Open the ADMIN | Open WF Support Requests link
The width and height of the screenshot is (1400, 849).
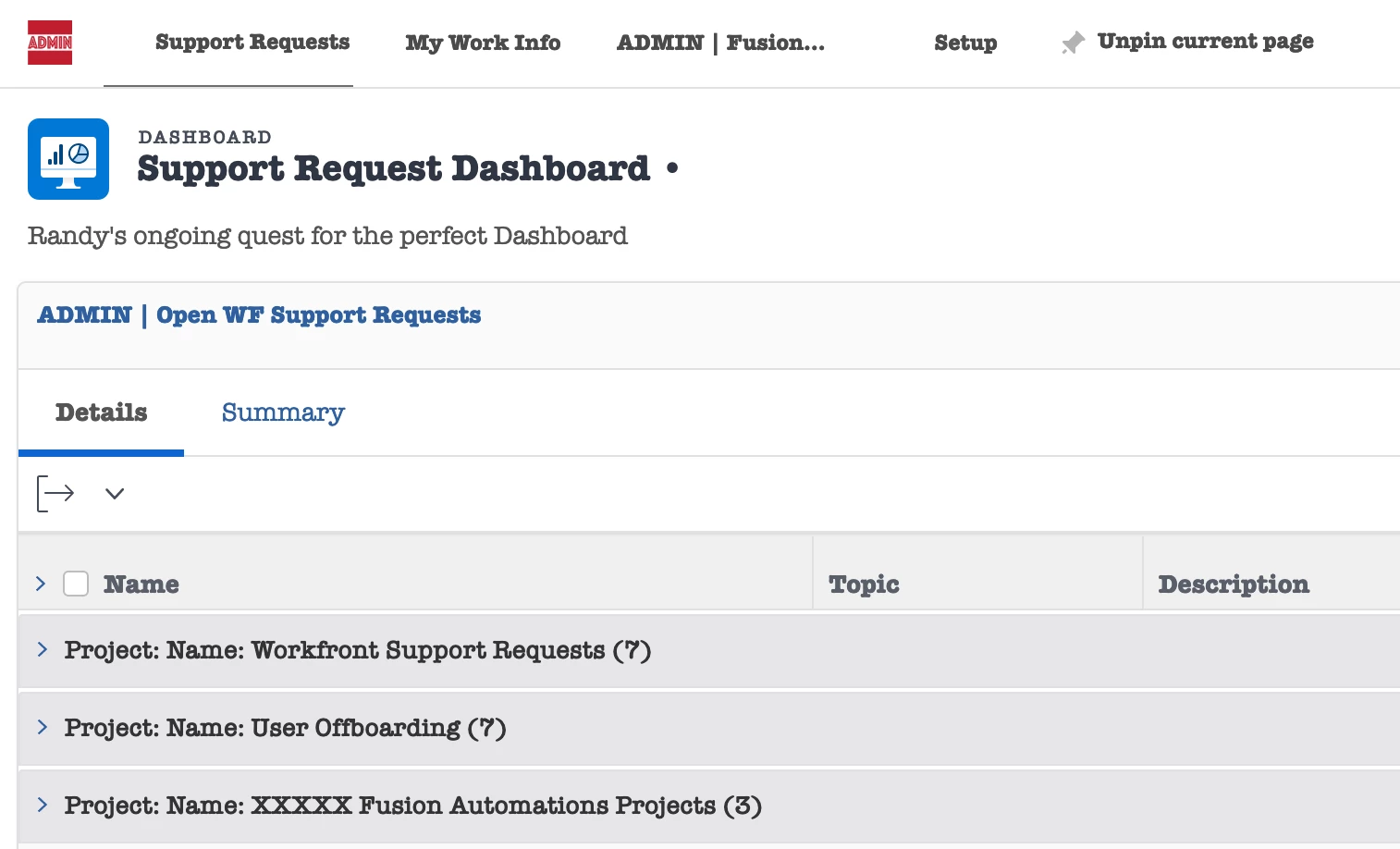259,315
